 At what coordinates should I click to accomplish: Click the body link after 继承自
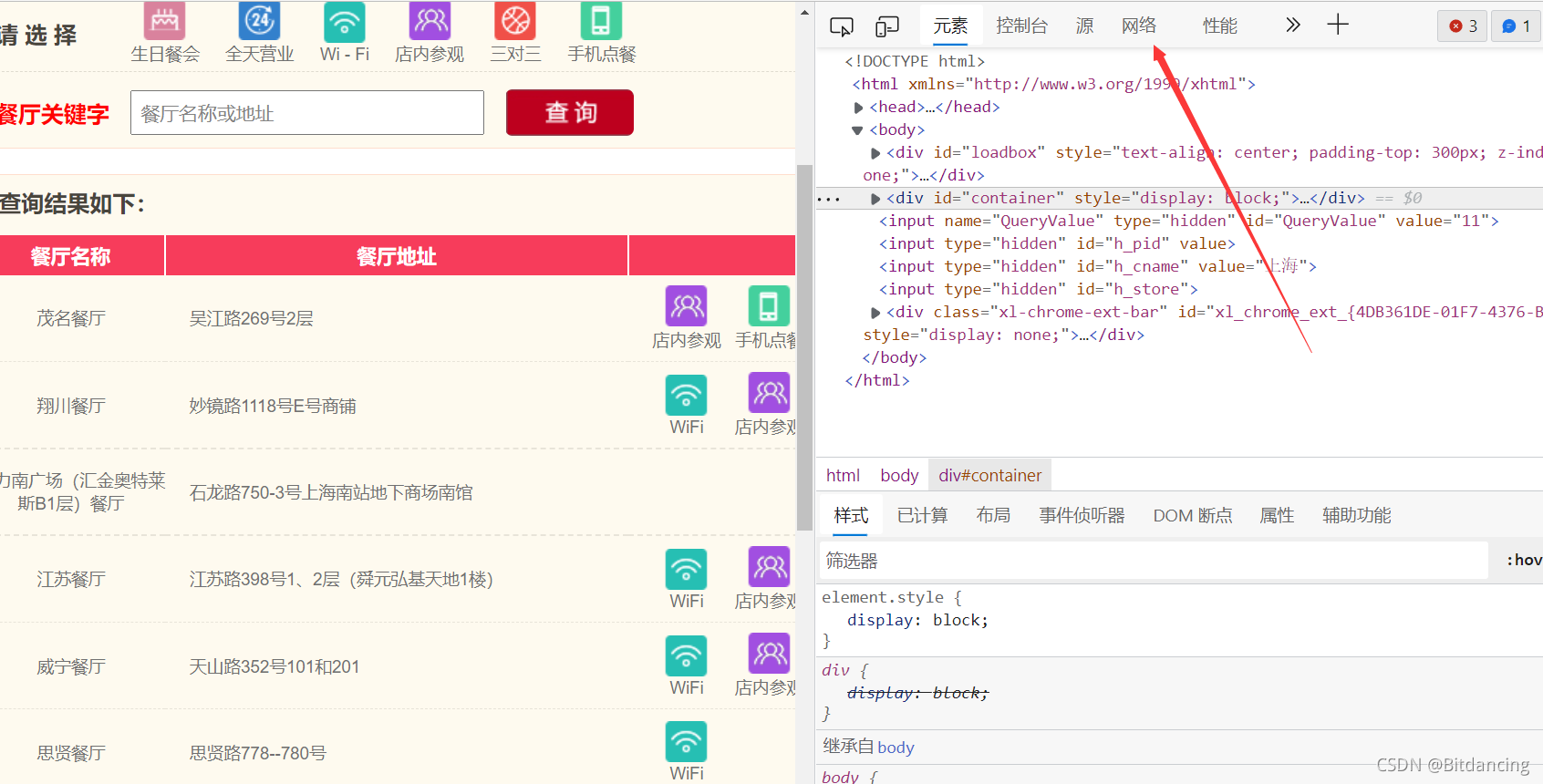point(896,748)
